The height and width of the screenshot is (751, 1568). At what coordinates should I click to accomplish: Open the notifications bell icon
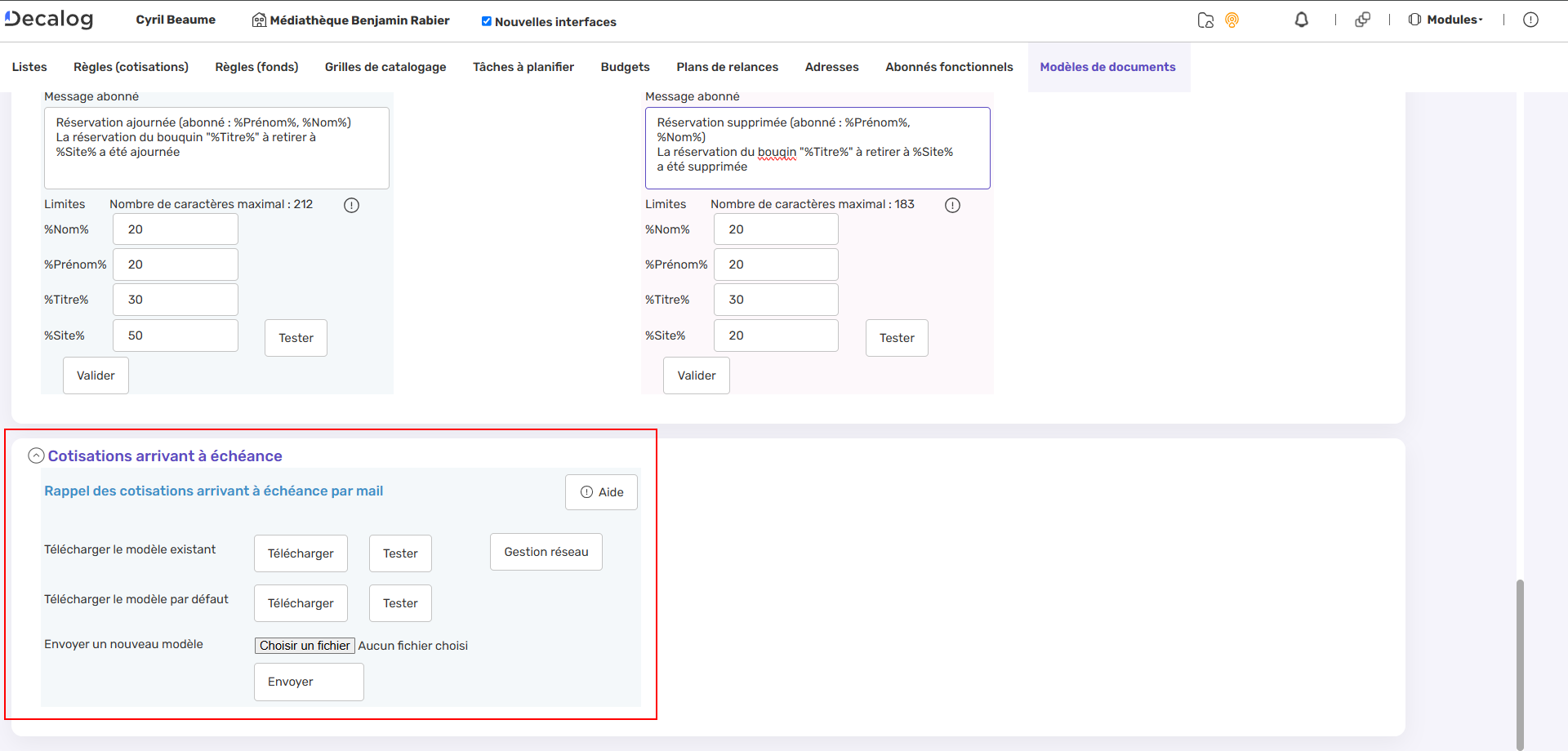1302,20
